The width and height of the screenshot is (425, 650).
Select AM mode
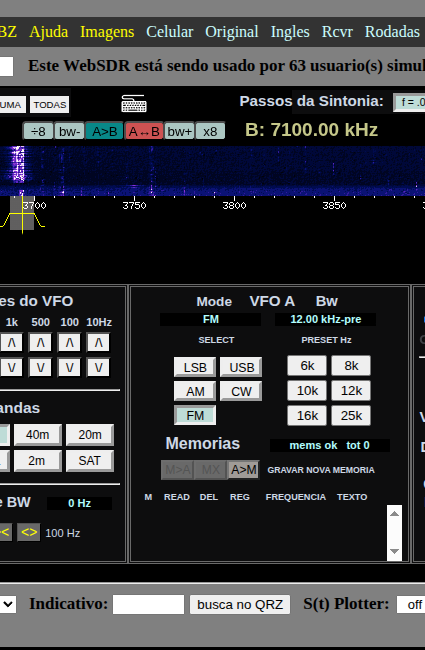coord(195,391)
